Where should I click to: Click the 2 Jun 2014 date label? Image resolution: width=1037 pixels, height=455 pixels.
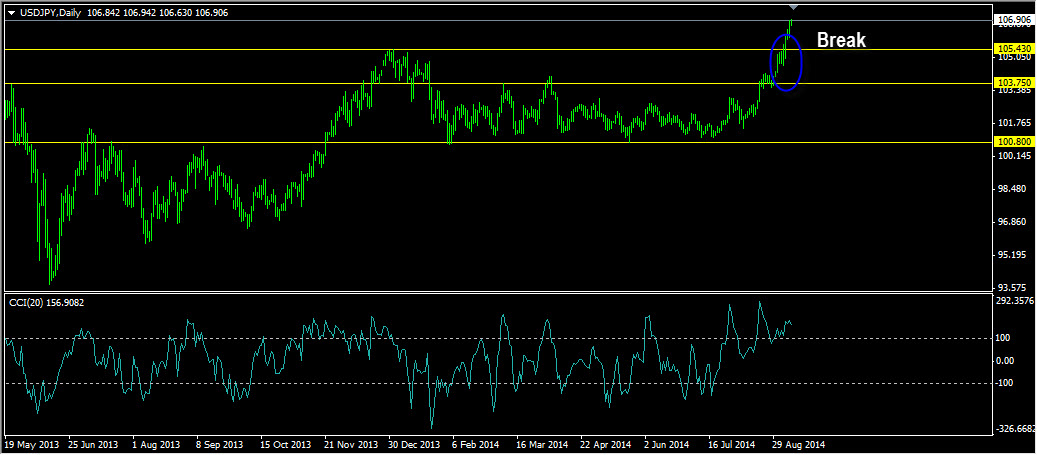tap(667, 444)
